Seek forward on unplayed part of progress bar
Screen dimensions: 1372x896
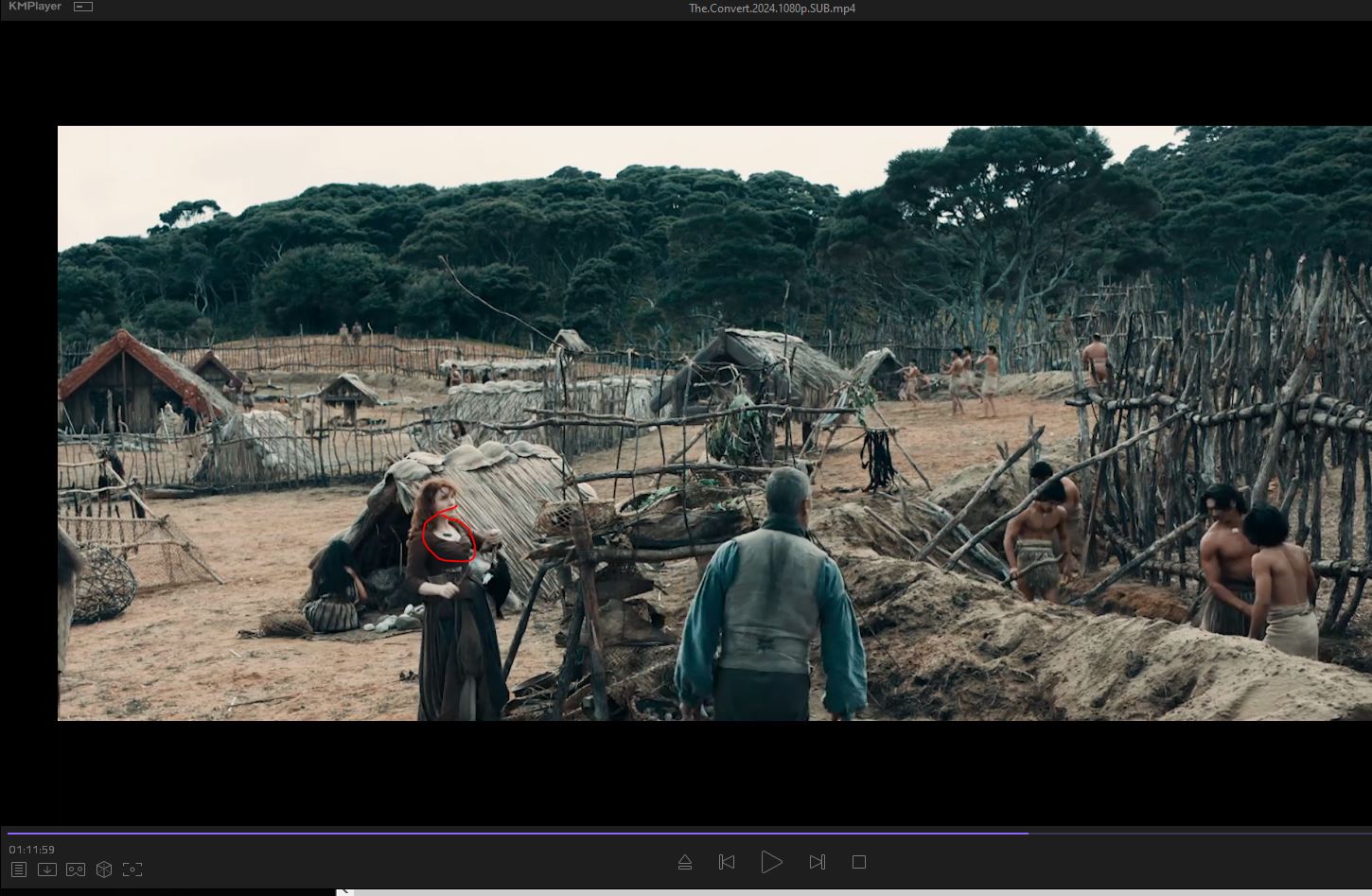1192,834
